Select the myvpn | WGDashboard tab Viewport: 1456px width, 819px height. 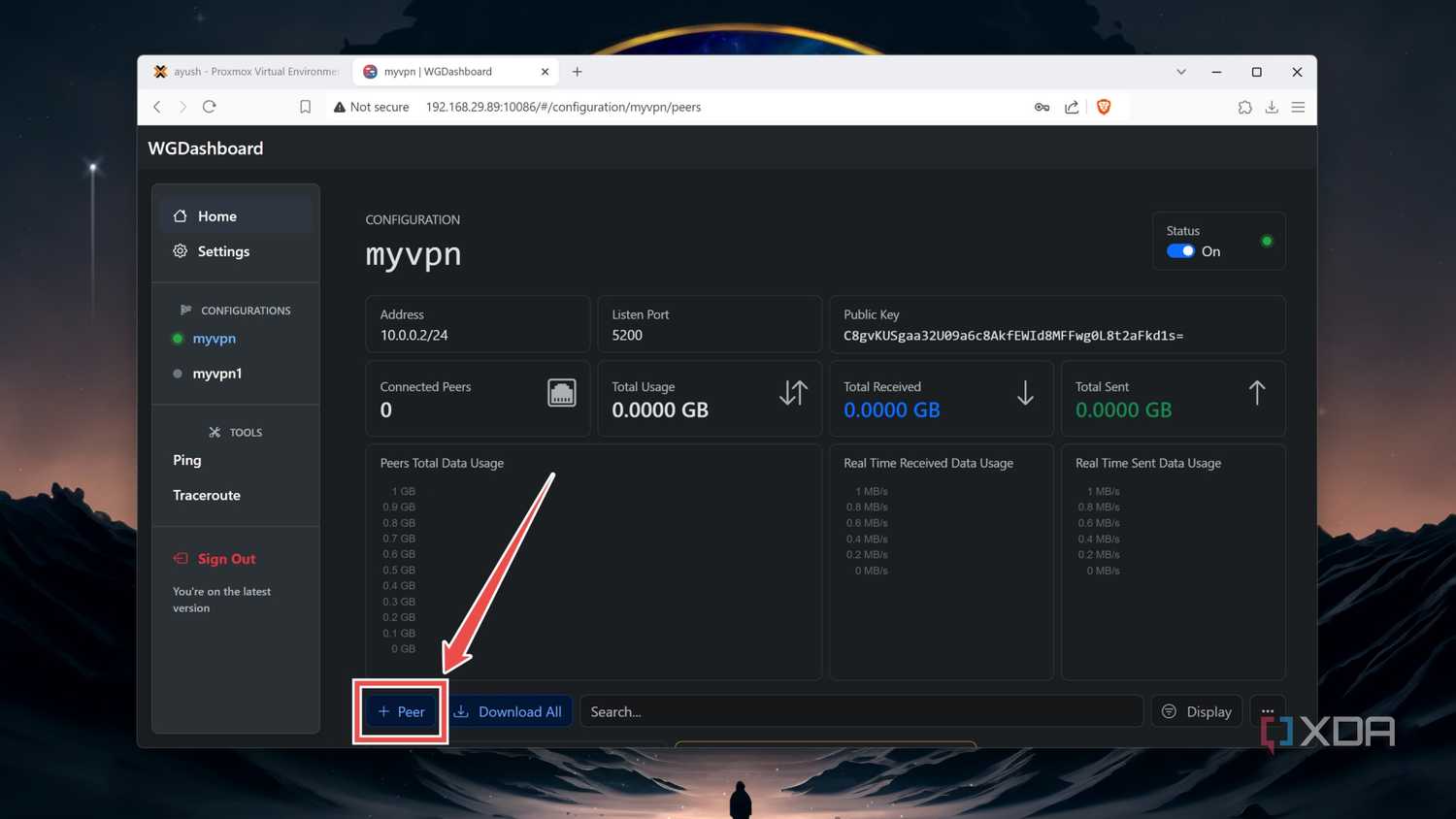point(454,72)
